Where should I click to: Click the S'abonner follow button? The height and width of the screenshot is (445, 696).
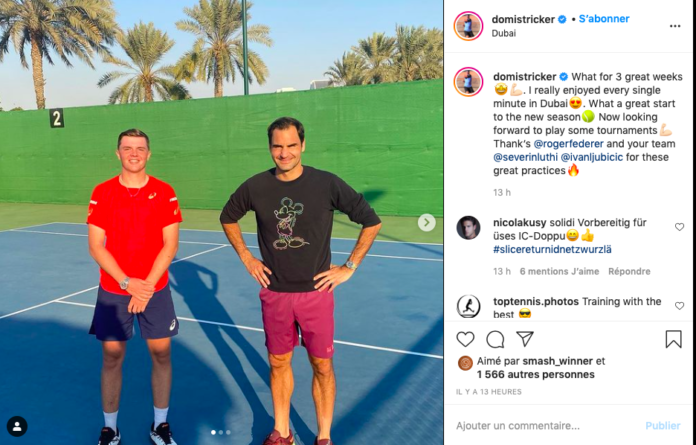point(604,19)
